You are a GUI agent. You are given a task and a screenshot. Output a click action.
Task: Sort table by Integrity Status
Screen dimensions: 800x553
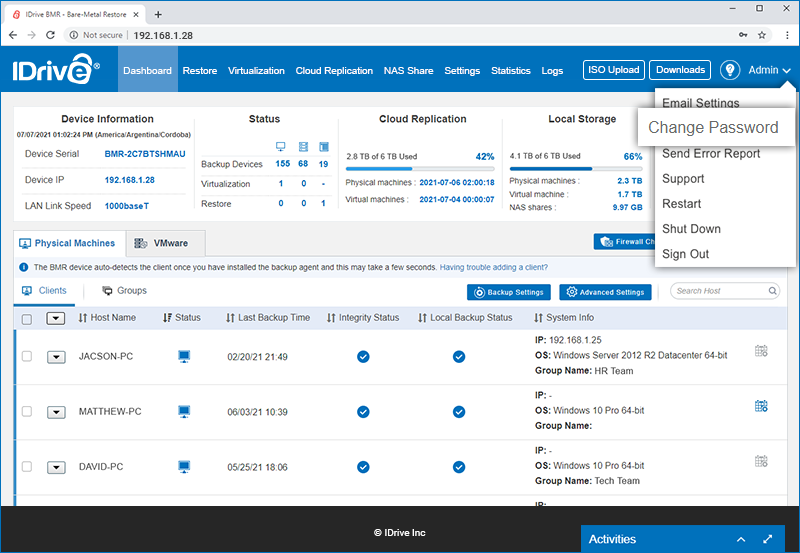(363, 317)
